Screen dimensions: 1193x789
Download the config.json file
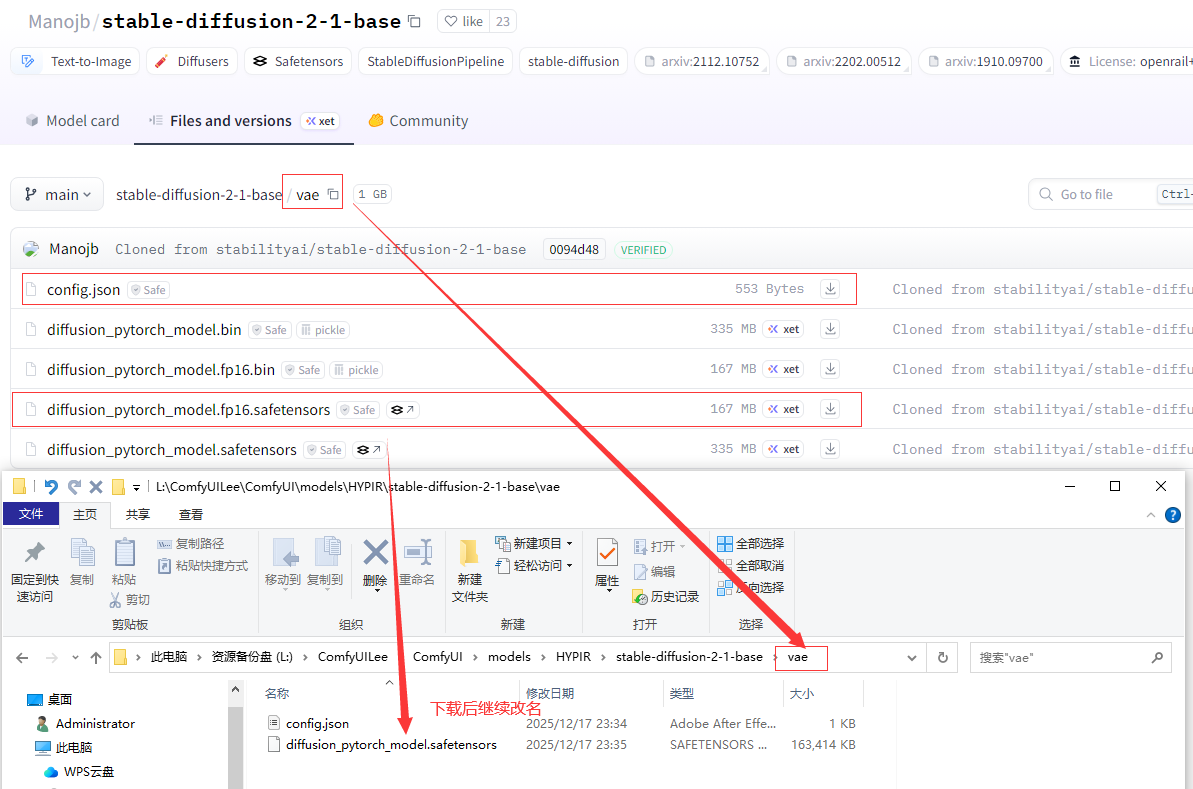click(x=829, y=289)
